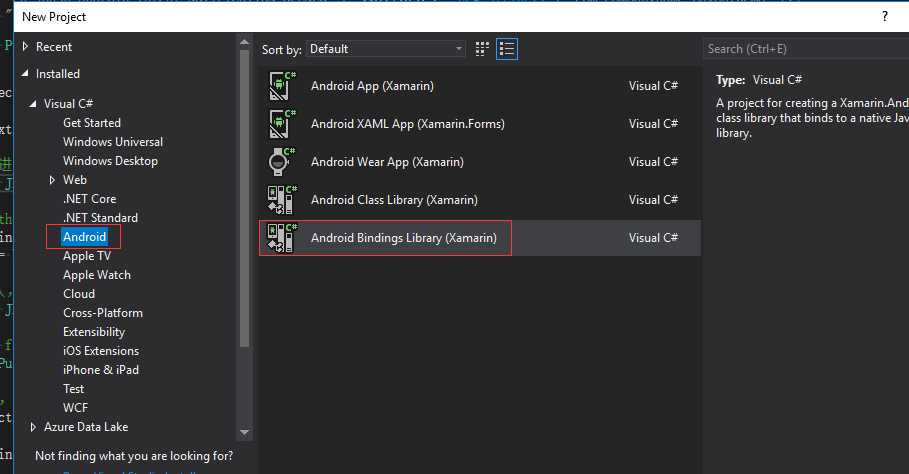Choose Android XAML App (Xamarin.Forms) template
The height and width of the screenshot is (474, 909).
coord(479,124)
